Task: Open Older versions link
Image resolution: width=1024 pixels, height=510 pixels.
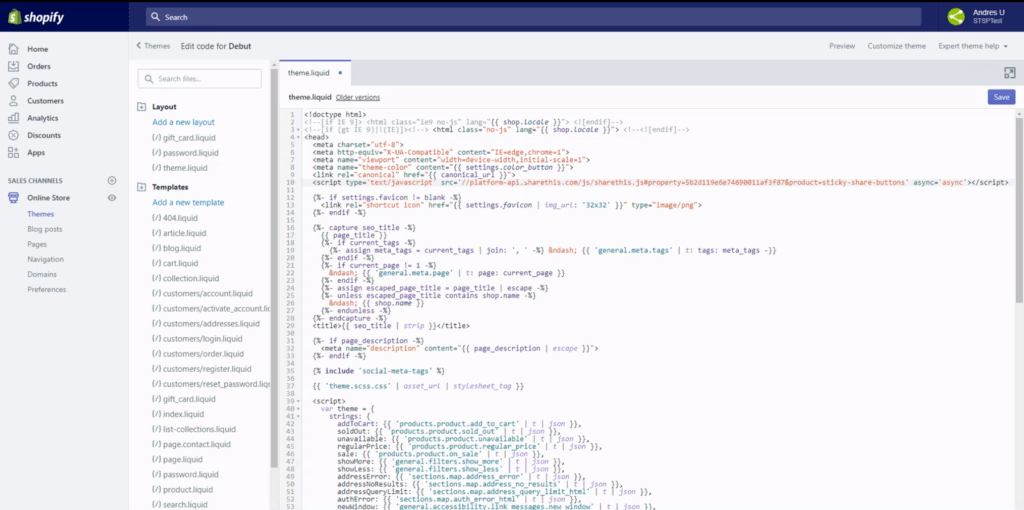Action: [358, 97]
